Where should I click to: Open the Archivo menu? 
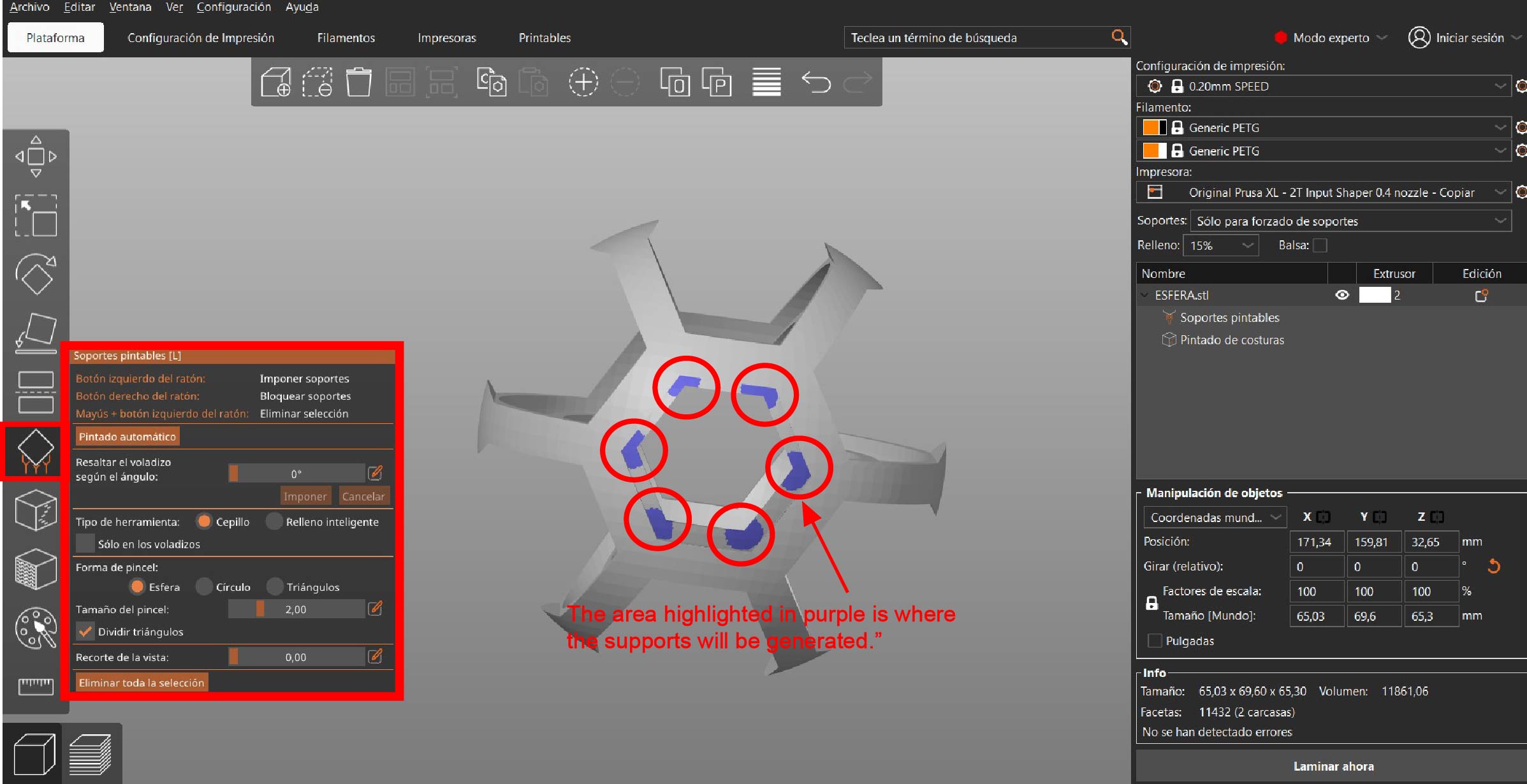pos(29,7)
